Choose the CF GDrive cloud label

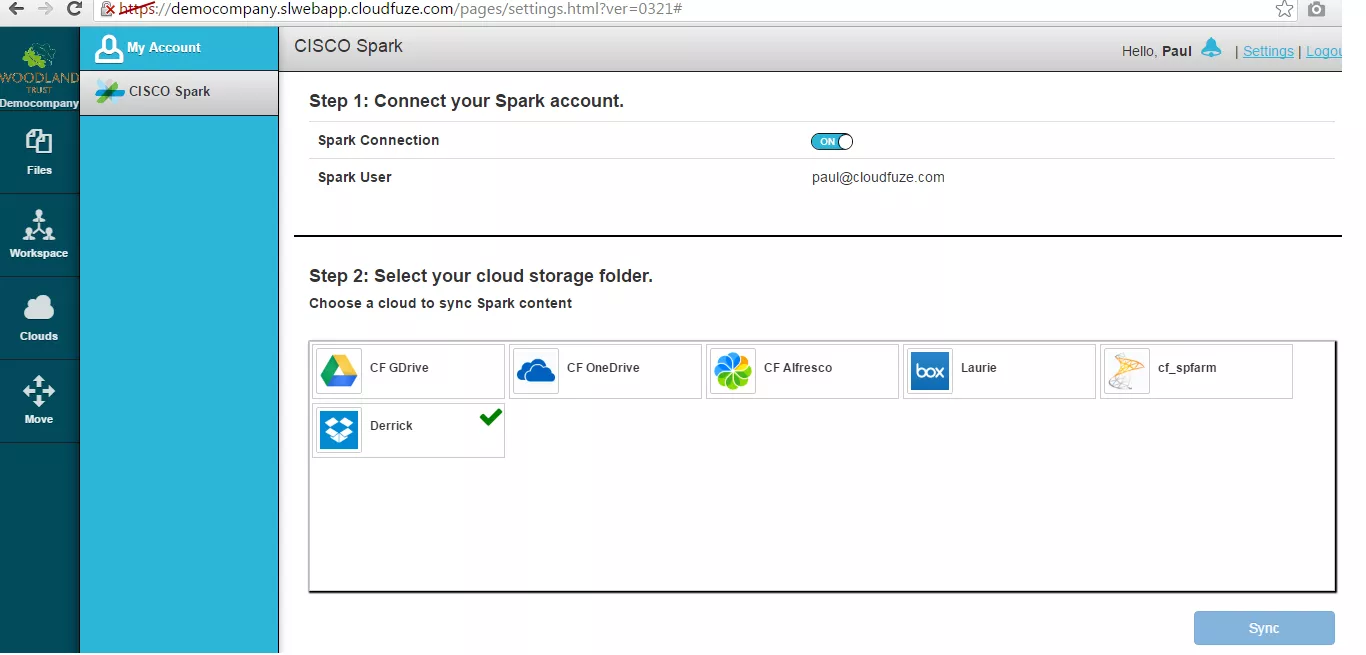399,368
